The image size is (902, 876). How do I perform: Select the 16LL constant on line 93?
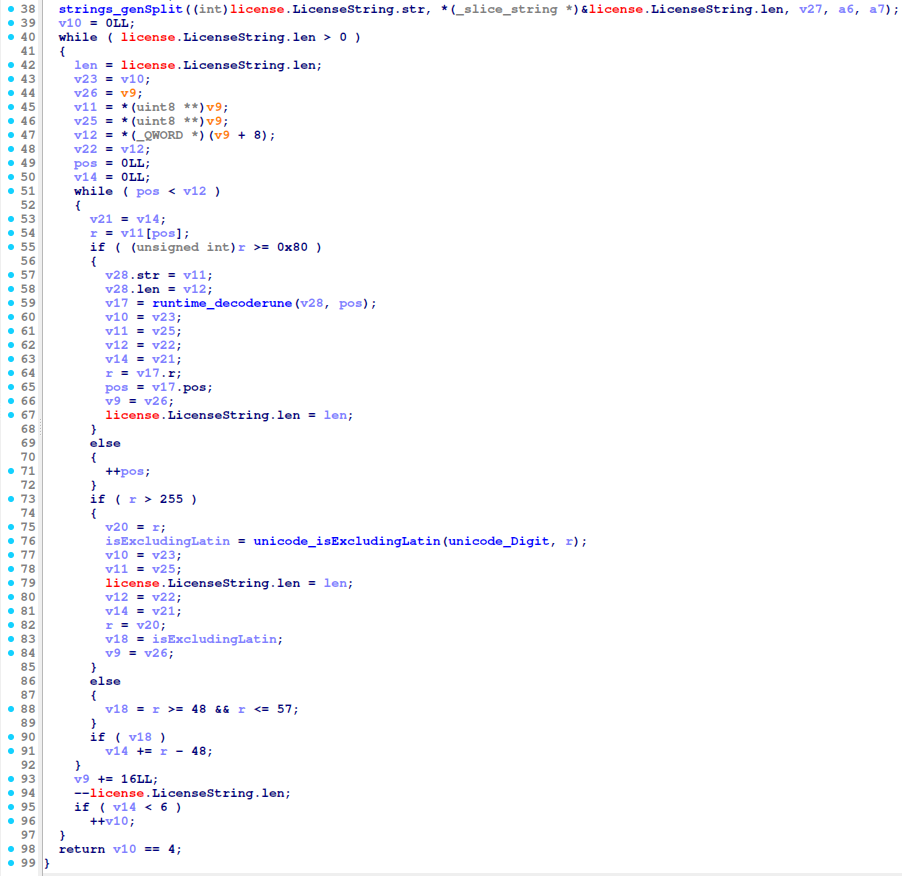point(136,779)
